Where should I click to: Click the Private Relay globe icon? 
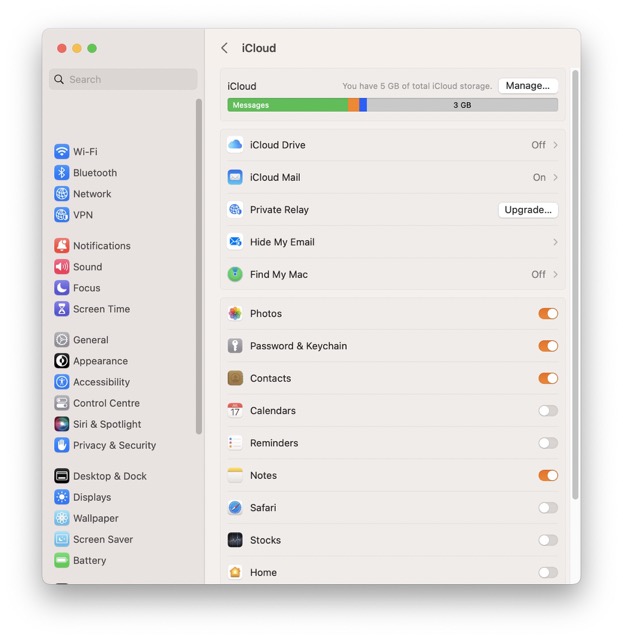[235, 210]
